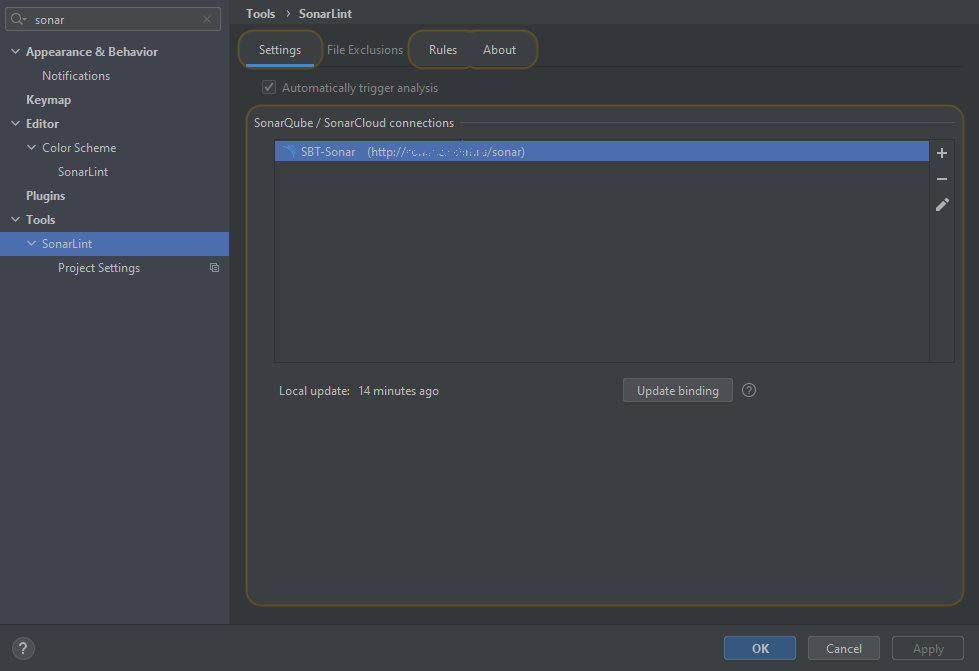
Task: Click the search magnifier icon
Action: [19, 19]
